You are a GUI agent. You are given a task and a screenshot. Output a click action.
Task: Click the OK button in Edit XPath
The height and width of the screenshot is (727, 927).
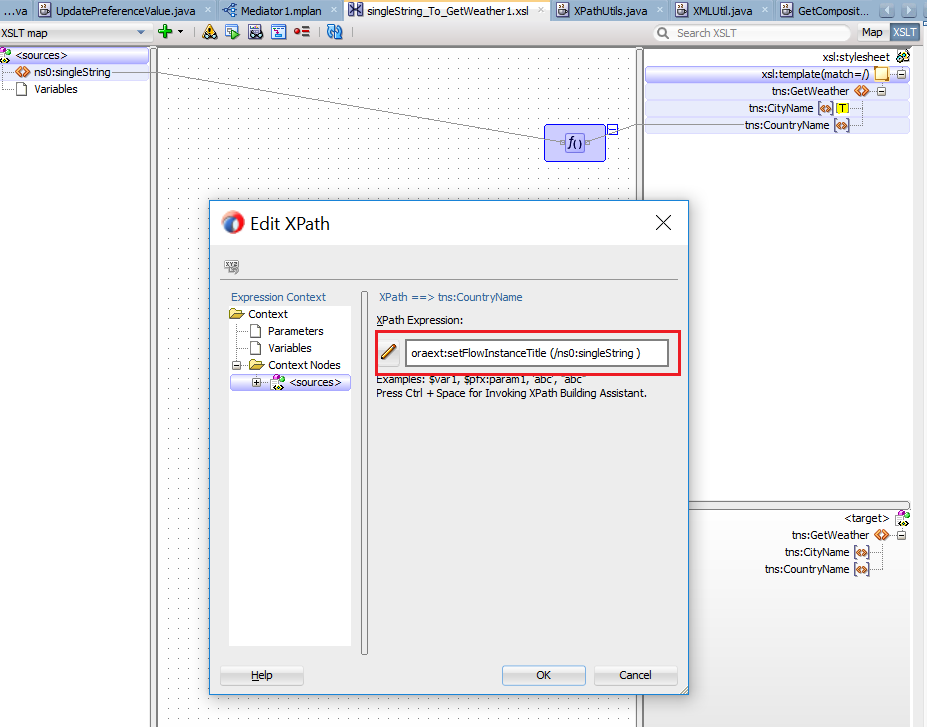[x=543, y=675]
